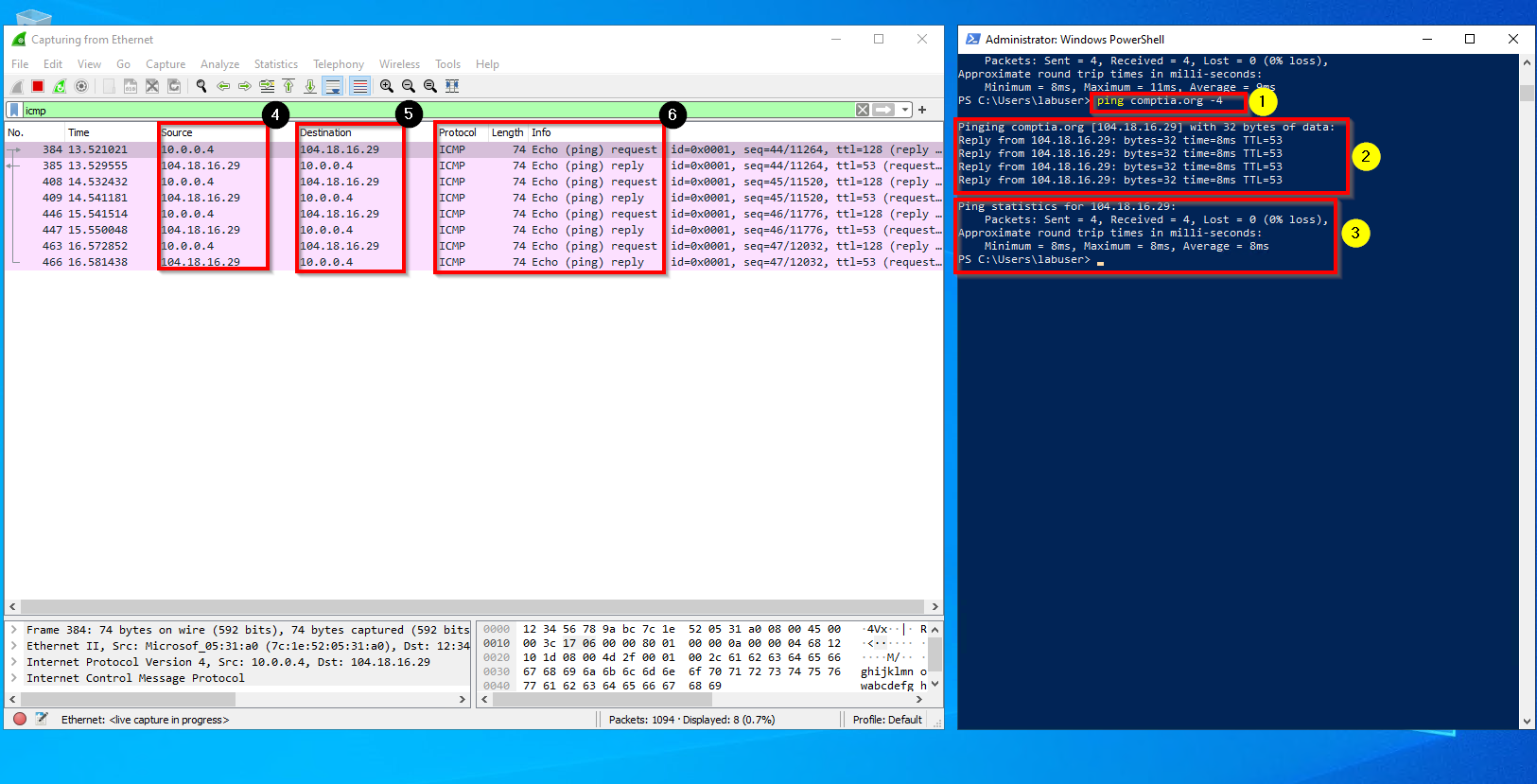Viewport: 1537px width, 784px height.
Task: Select packet number 385 row
Action: coord(474,166)
